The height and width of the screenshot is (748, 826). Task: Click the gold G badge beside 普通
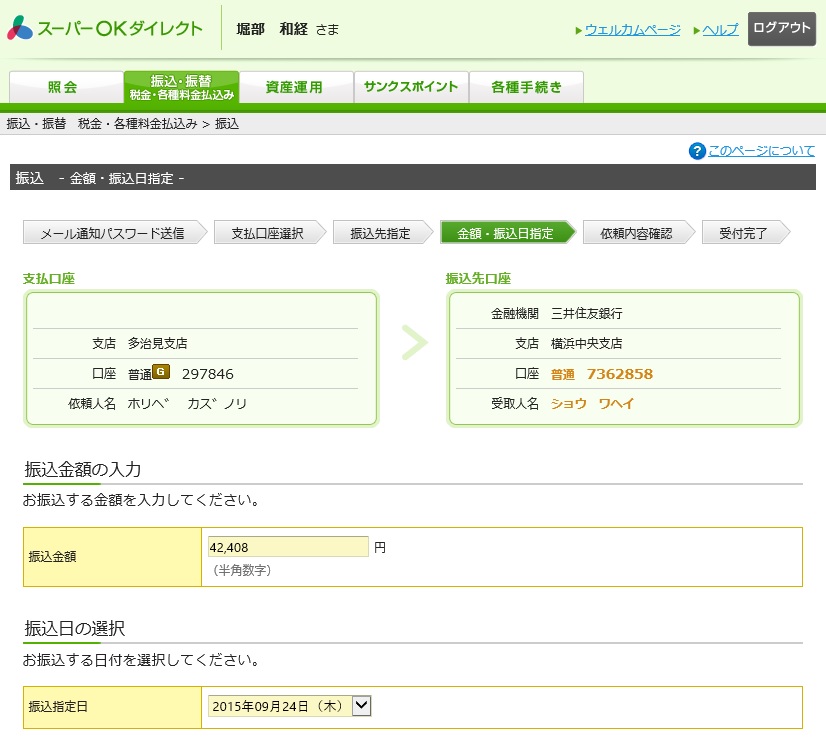click(x=161, y=373)
